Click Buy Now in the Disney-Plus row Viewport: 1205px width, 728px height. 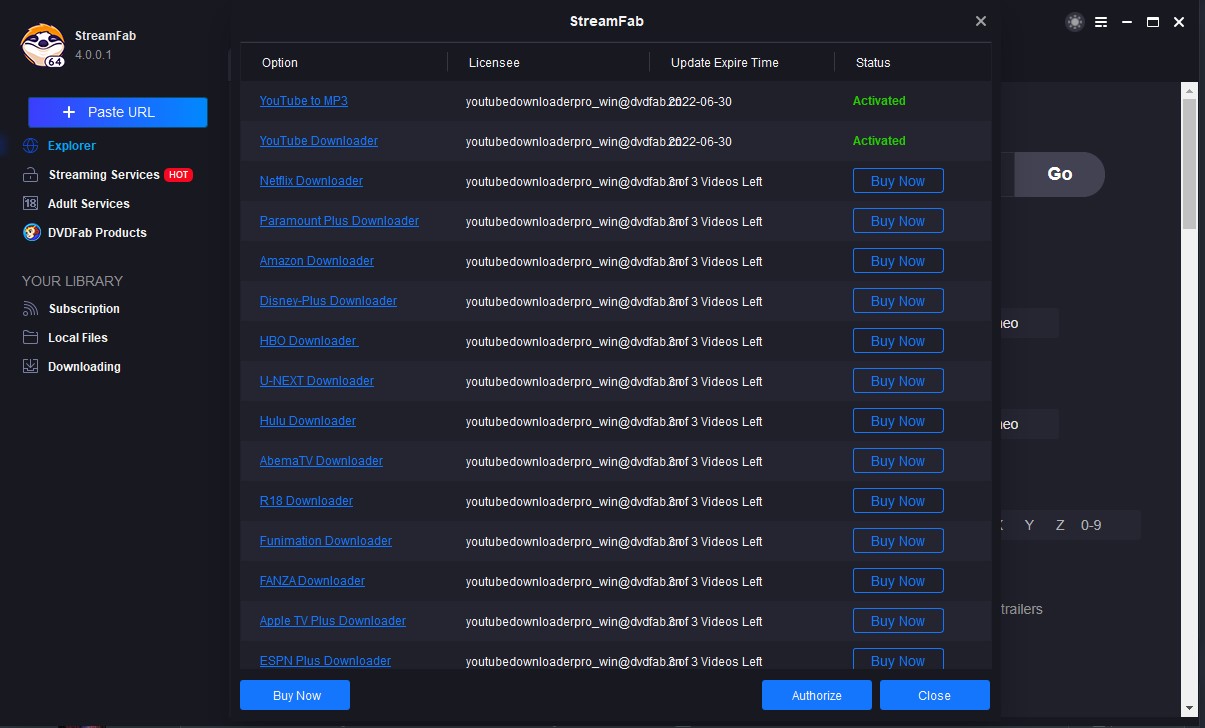pyautogui.click(x=898, y=301)
